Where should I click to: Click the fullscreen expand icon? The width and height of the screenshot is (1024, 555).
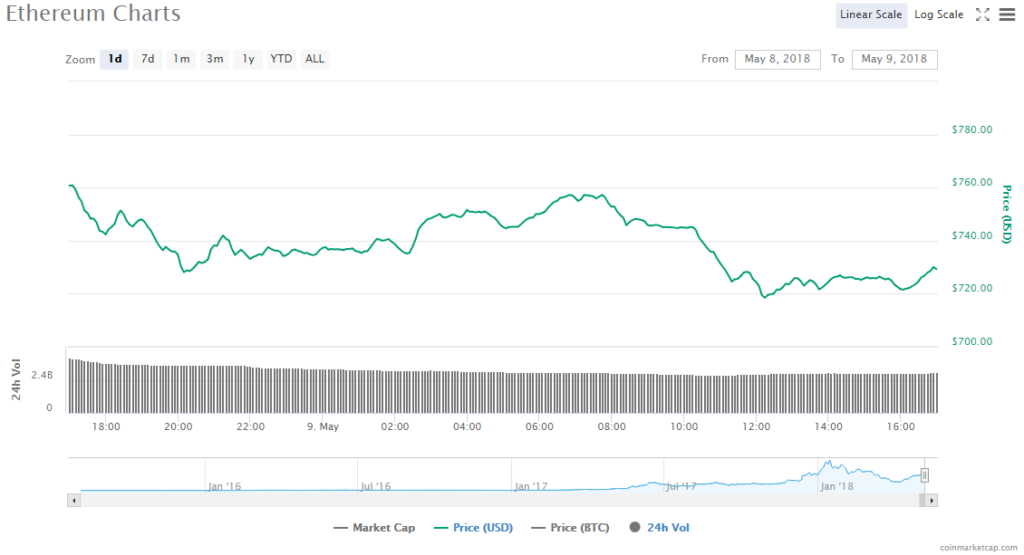pos(982,15)
